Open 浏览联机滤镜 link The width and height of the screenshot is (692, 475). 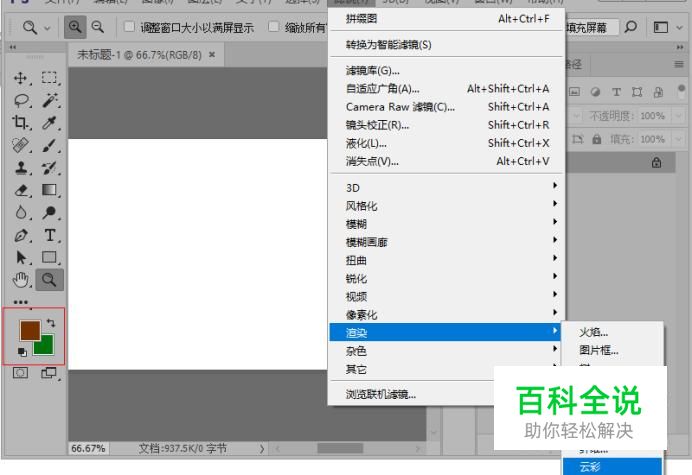click(x=380, y=394)
